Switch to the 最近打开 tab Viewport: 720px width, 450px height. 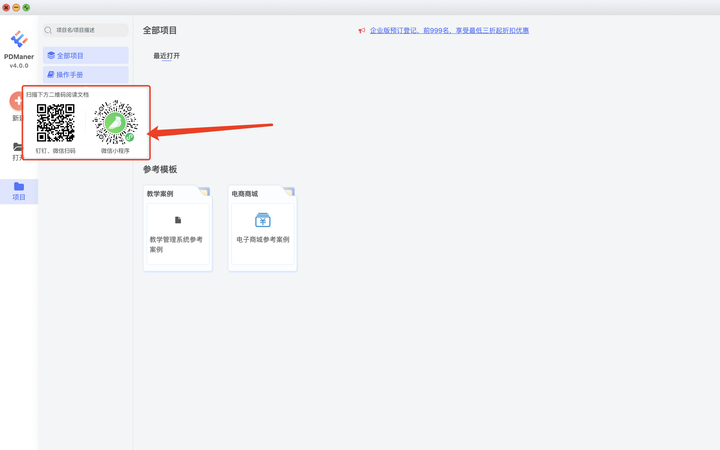coord(166,56)
